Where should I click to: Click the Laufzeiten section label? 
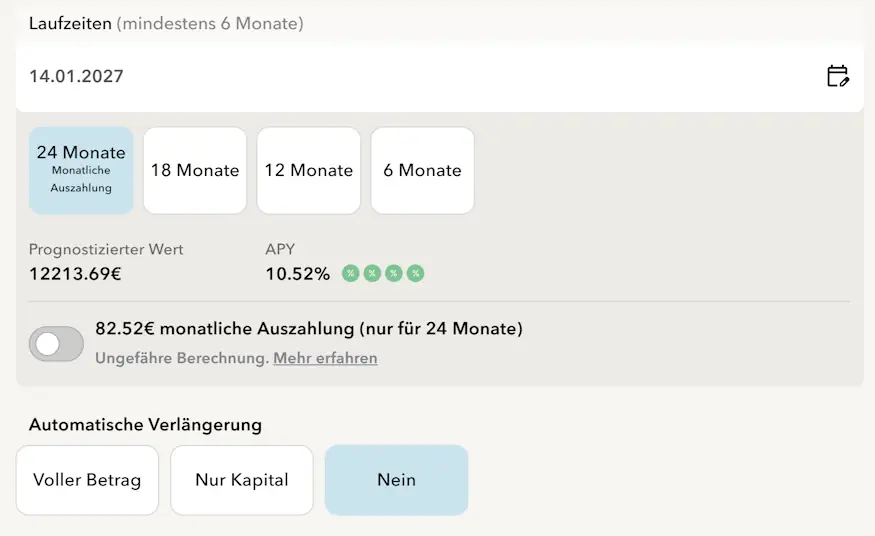pyautogui.click(x=70, y=23)
